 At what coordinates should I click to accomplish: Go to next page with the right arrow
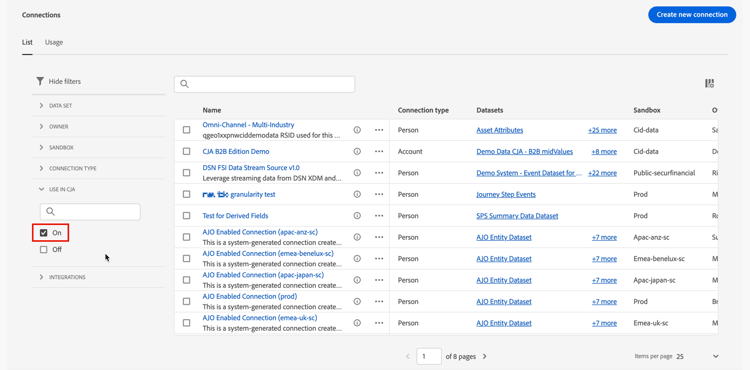[485, 357]
